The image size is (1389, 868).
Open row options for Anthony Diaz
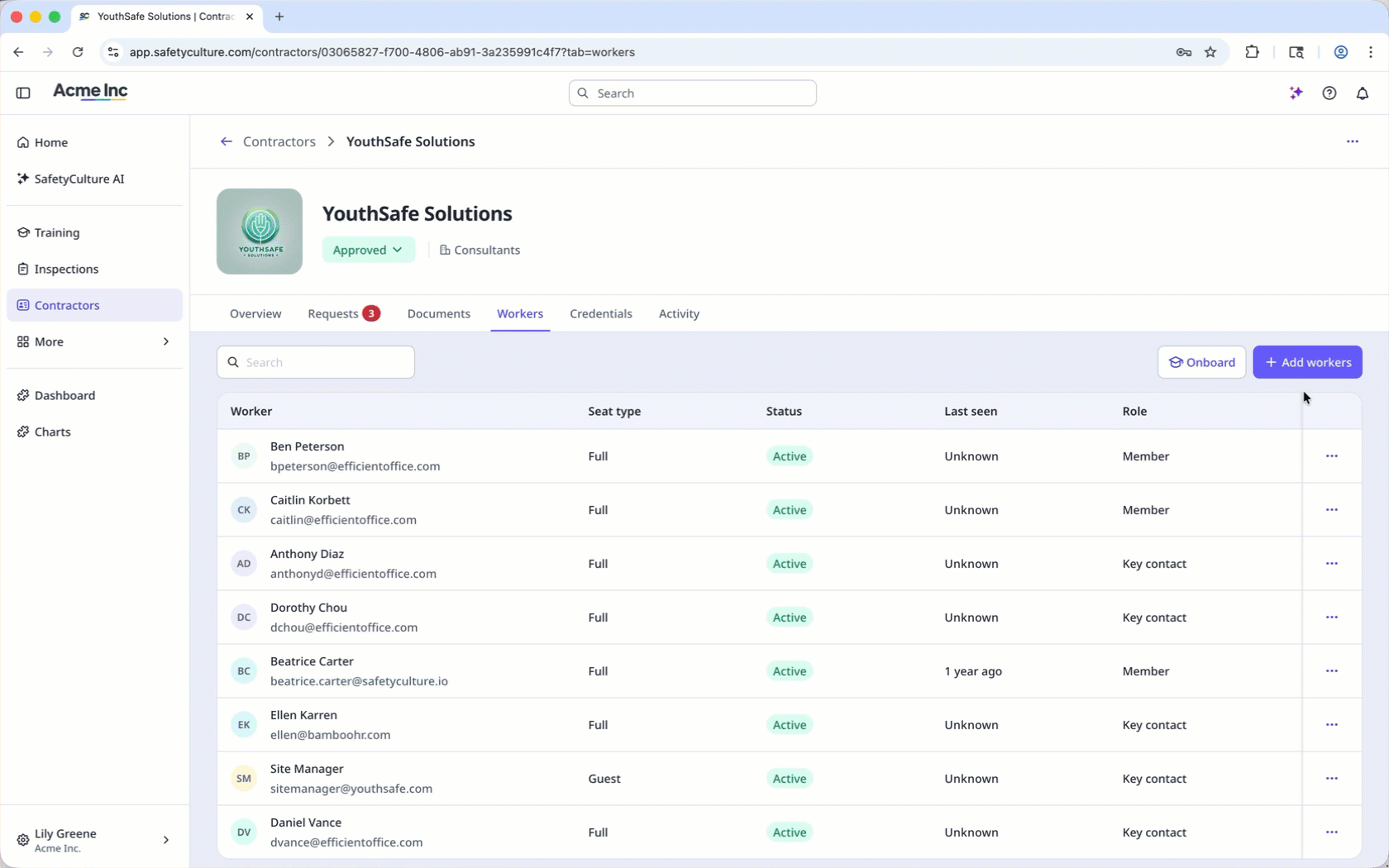1332,564
